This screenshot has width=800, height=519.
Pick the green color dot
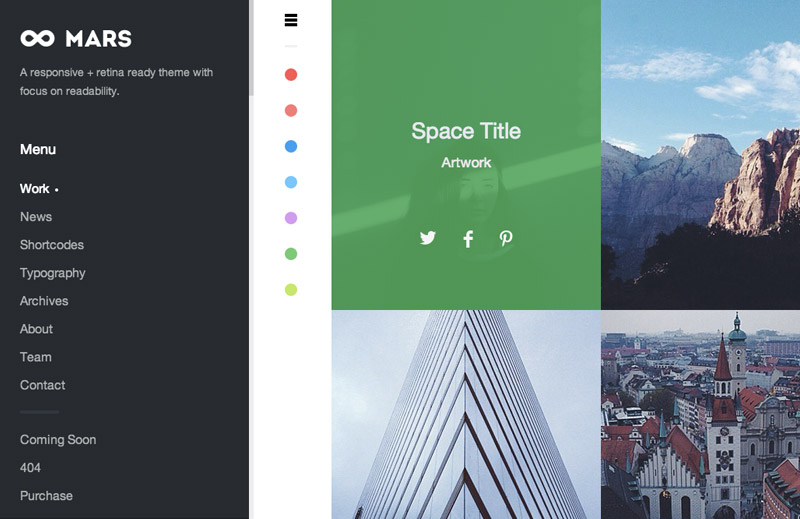tap(291, 254)
